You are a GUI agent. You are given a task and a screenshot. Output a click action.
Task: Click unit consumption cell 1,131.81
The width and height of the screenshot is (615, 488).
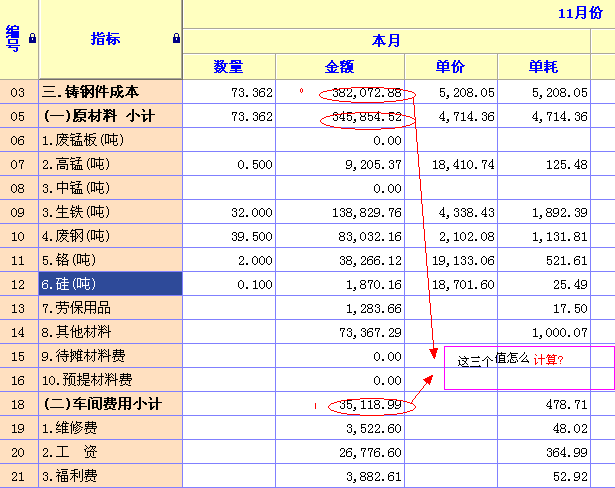click(544, 236)
